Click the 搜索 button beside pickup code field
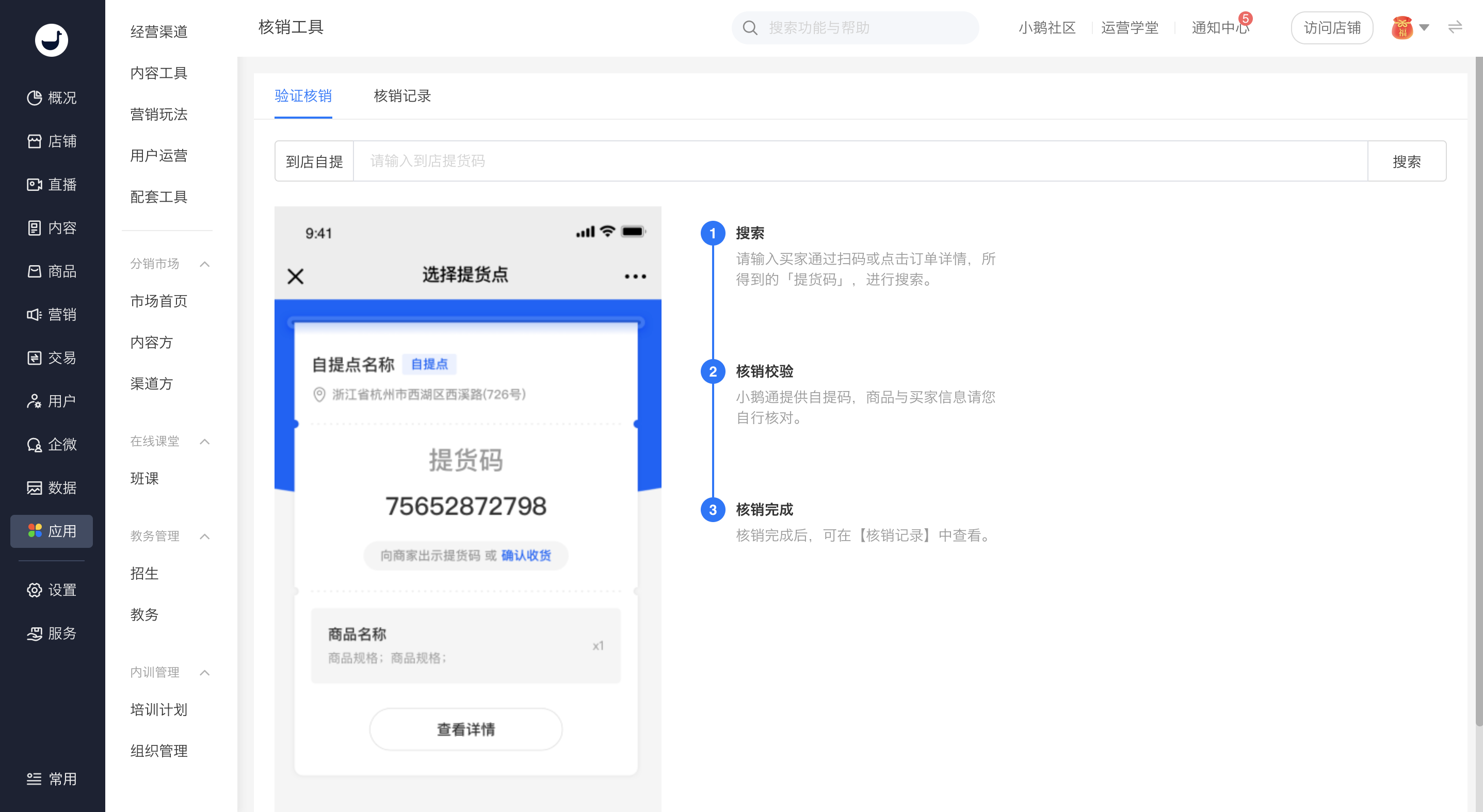 point(1407,161)
